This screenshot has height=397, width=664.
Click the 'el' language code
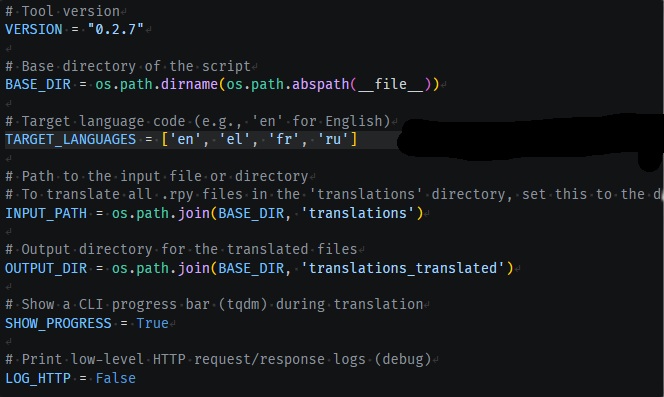[235, 139]
